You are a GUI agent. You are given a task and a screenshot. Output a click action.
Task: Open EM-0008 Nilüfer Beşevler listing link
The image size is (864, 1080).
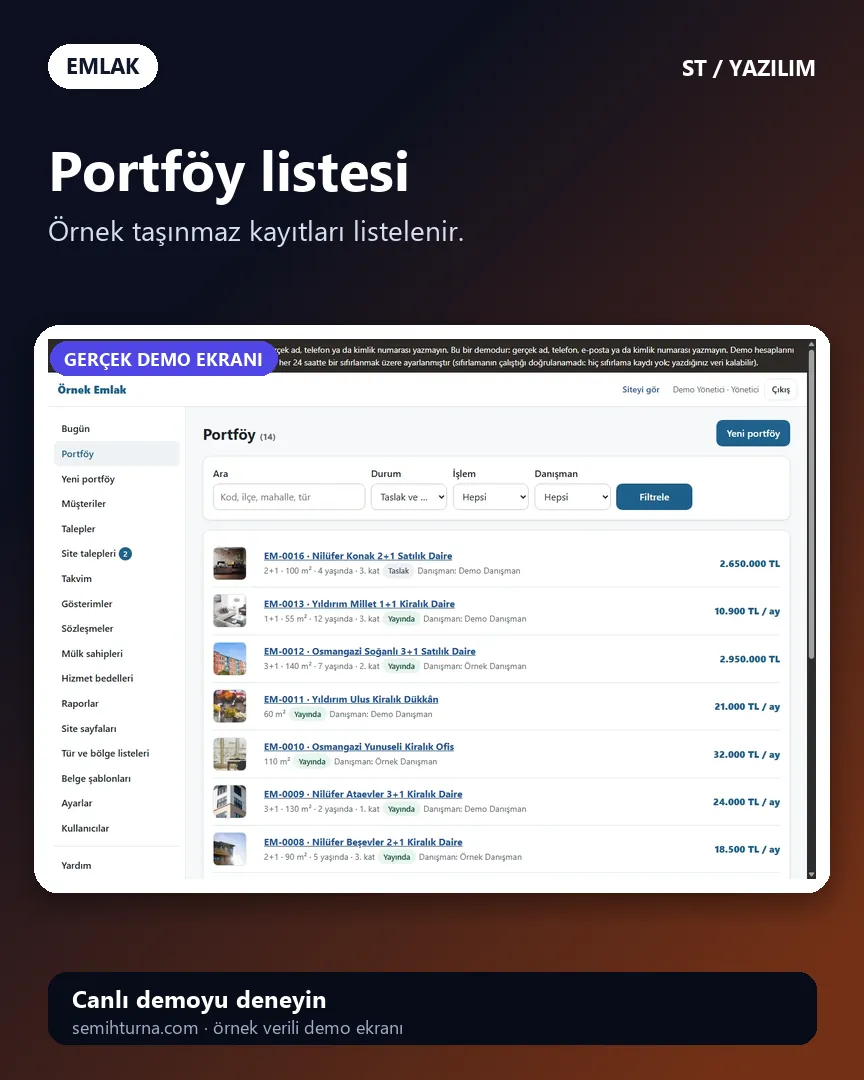click(362, 842)
